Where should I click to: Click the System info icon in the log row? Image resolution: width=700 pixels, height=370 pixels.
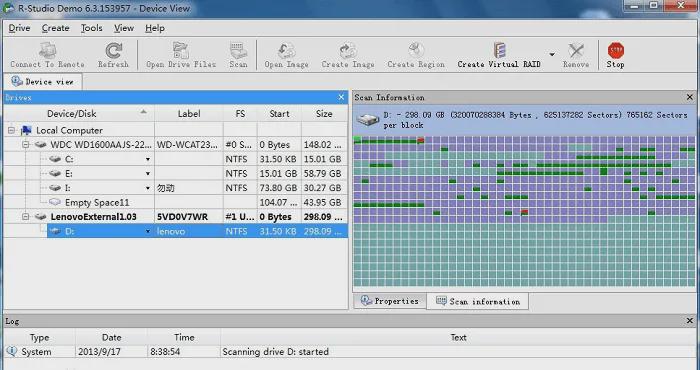(x=12, y=351)
